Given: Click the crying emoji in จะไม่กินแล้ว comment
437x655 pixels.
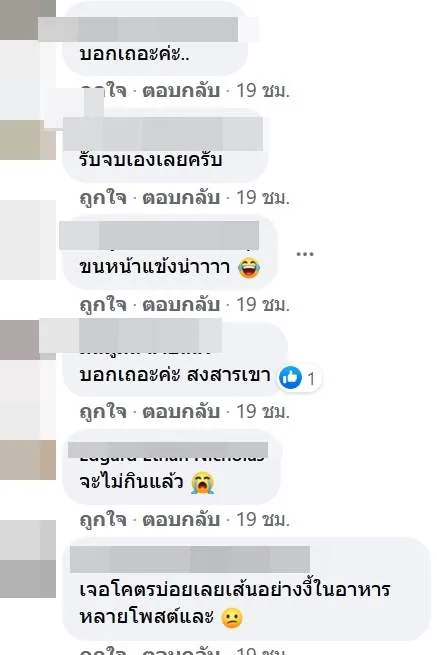Looking at the screenshot, I should pos(203,483).
